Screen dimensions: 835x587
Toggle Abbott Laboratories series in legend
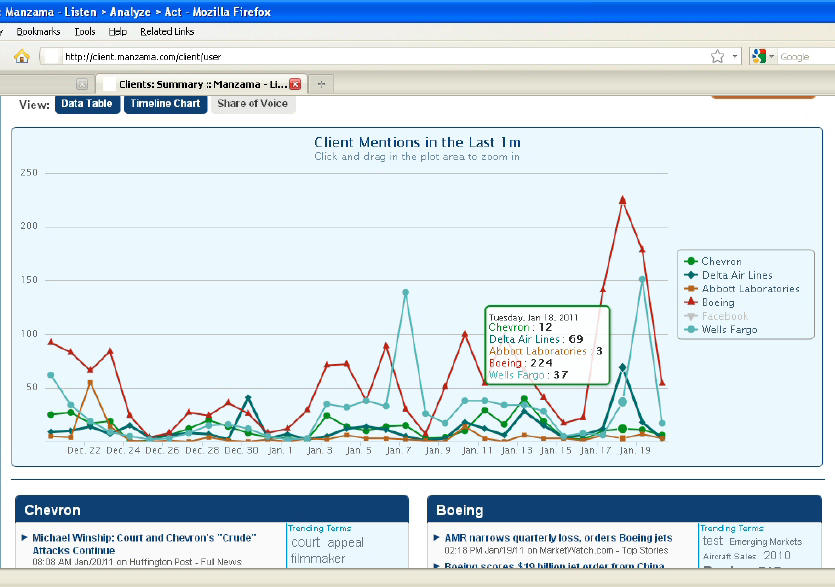pyautogui.click(x=742, y=289)
